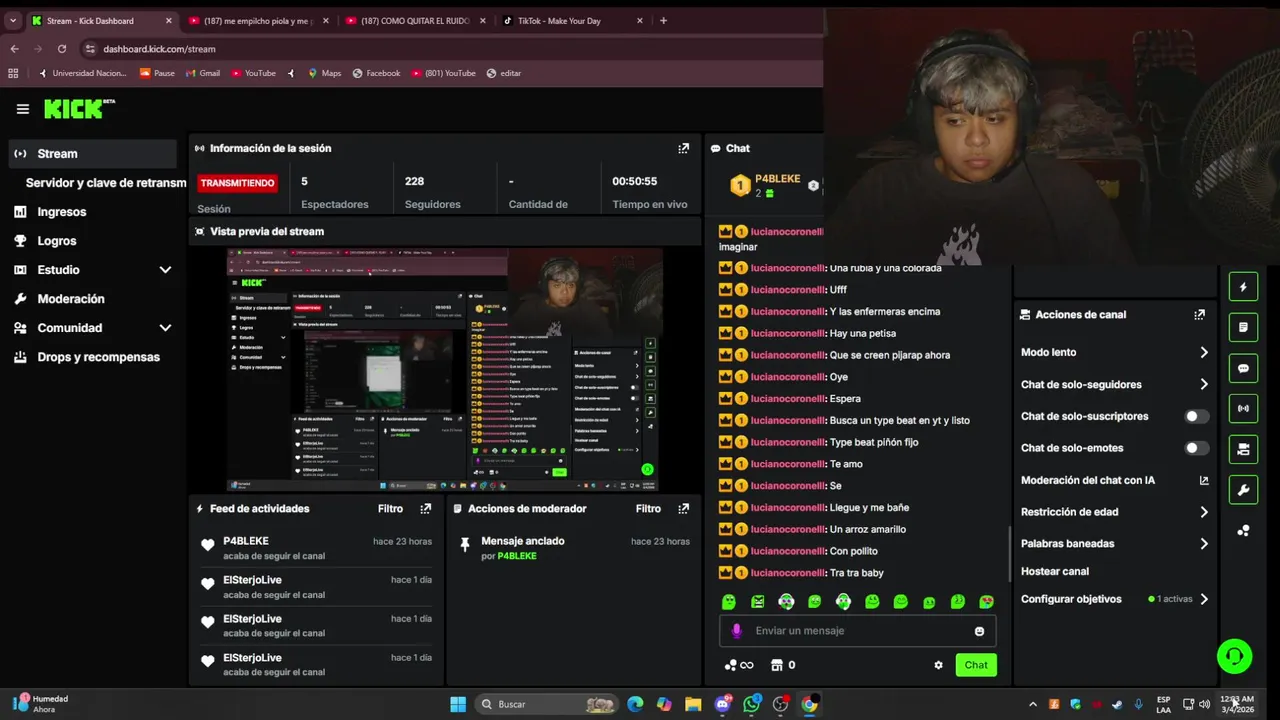Open File Explorer folder in taskbar
Screen dimensions: 1280x720
693,704
